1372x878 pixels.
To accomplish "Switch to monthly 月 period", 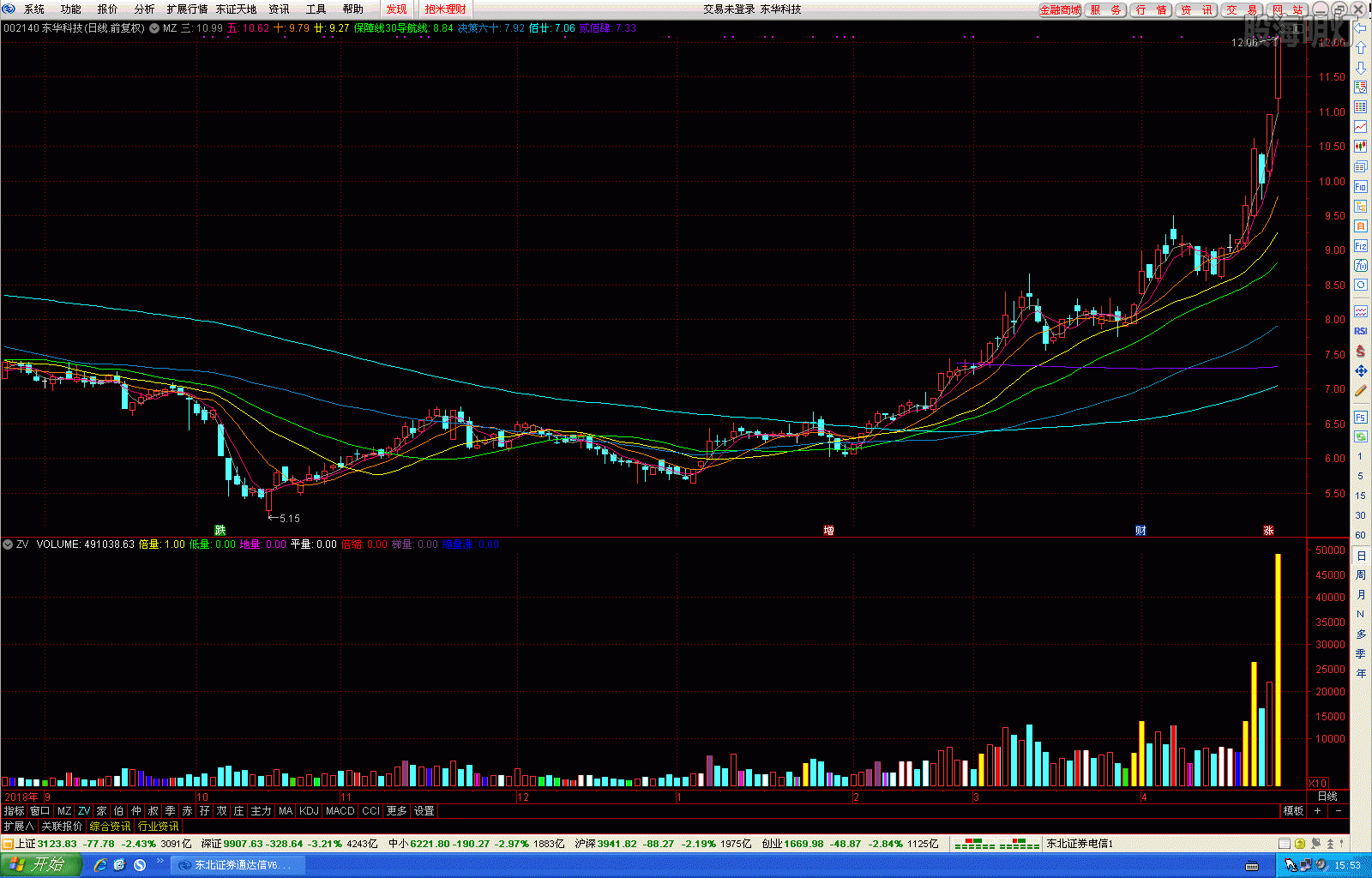I will click(1360, 595).
